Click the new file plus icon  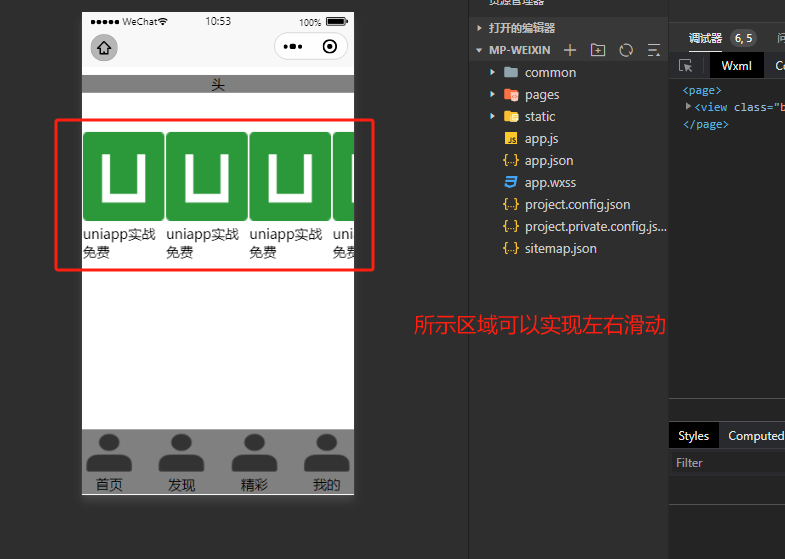pos(570,50)
